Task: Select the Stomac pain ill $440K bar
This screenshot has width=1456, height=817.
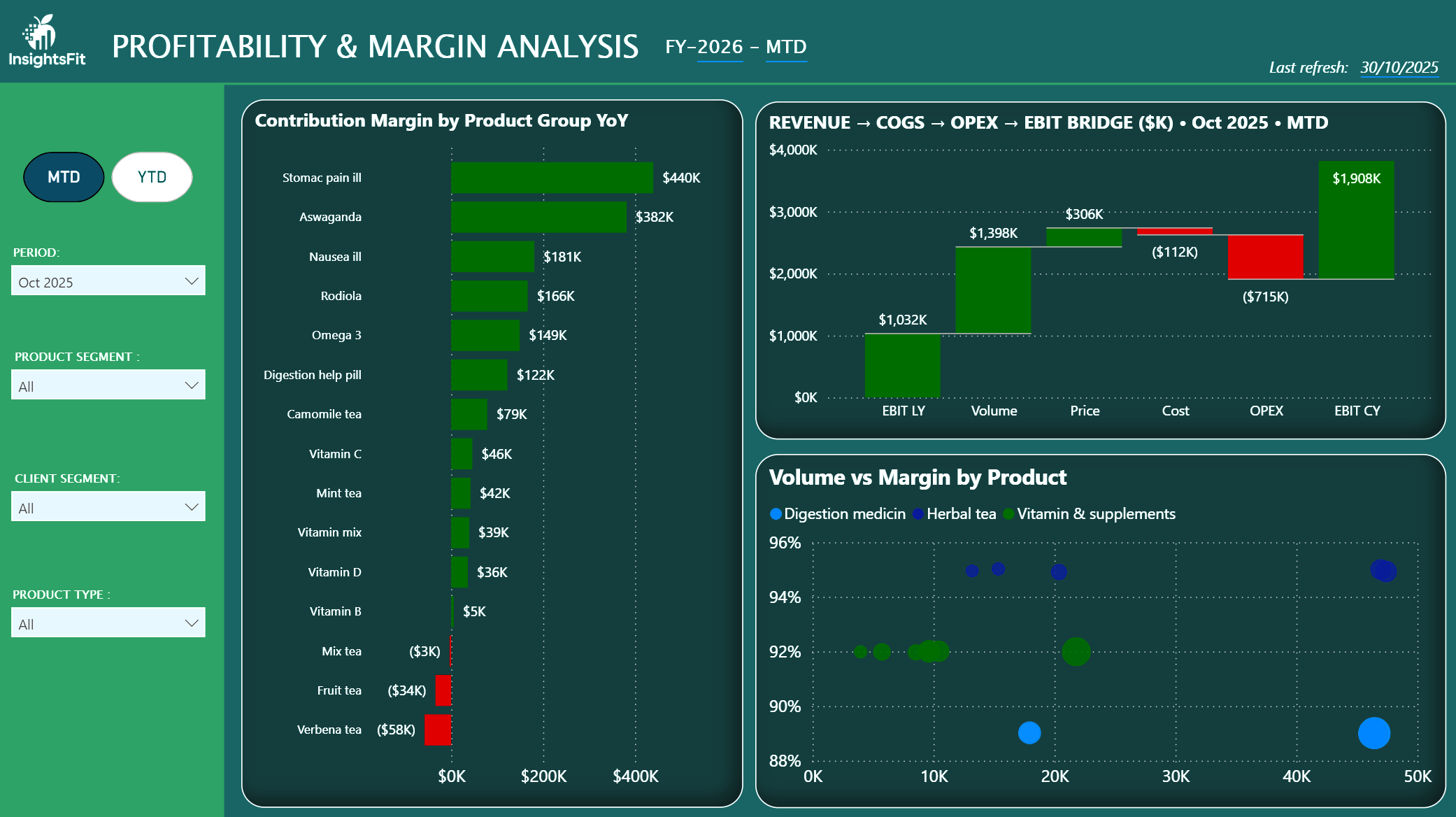Action: coord(552,178)
